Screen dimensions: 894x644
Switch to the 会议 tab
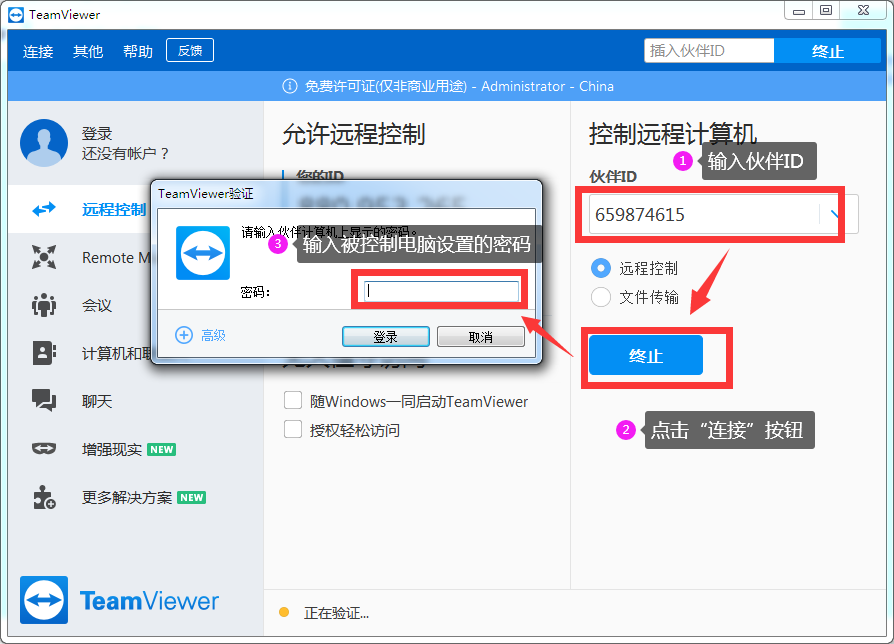[97, 305]
